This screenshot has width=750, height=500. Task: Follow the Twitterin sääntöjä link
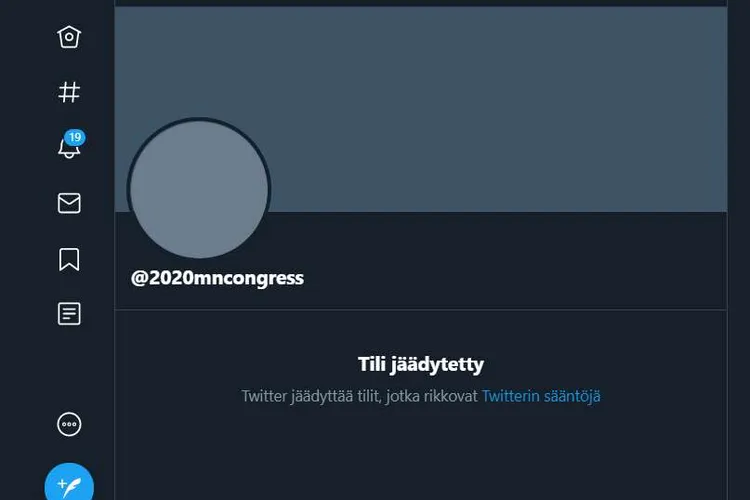pyautogui.click(x=541, y=396)
